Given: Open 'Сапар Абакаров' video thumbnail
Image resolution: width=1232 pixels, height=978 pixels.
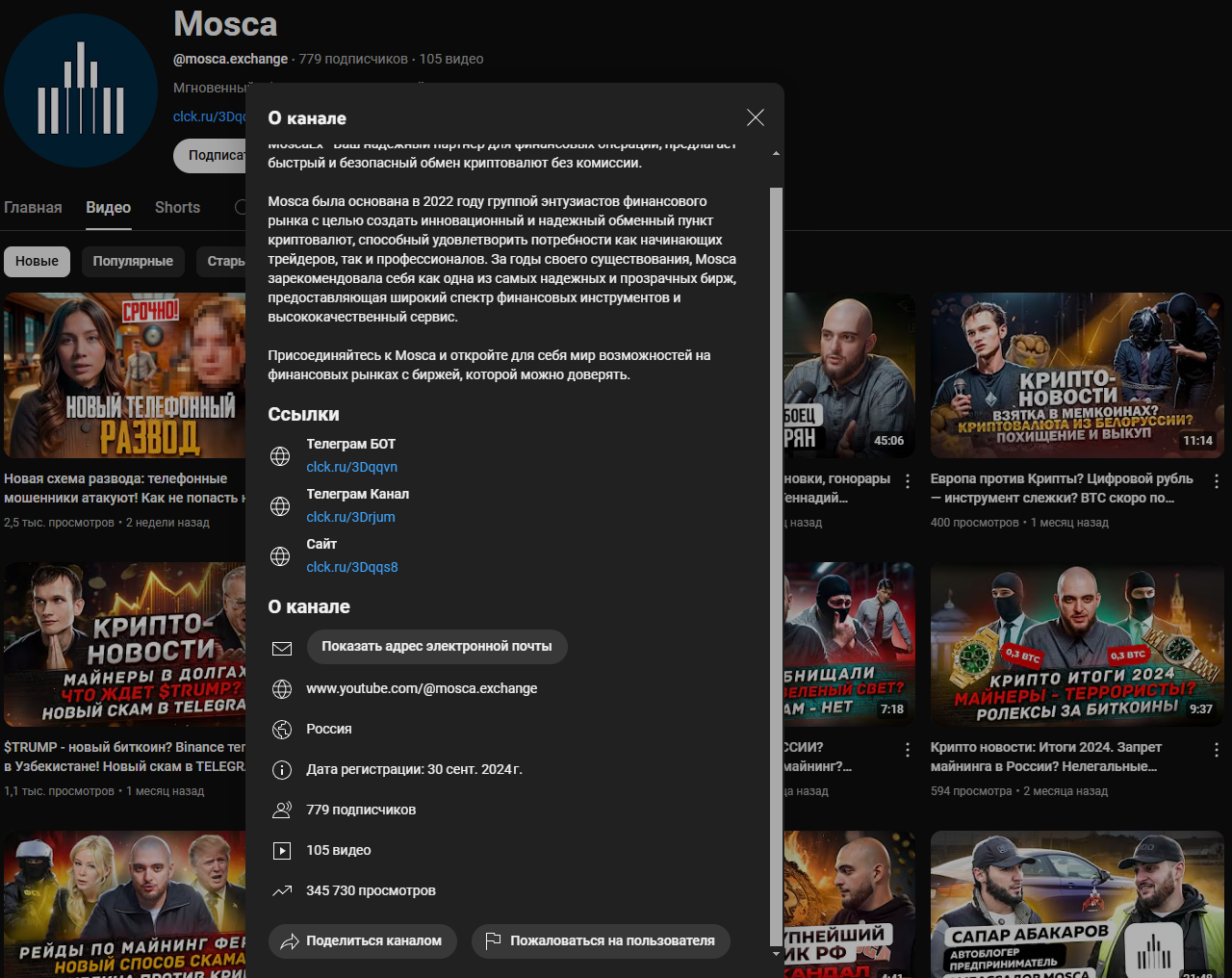Looking at the screenshot, I should point(1076,905).
